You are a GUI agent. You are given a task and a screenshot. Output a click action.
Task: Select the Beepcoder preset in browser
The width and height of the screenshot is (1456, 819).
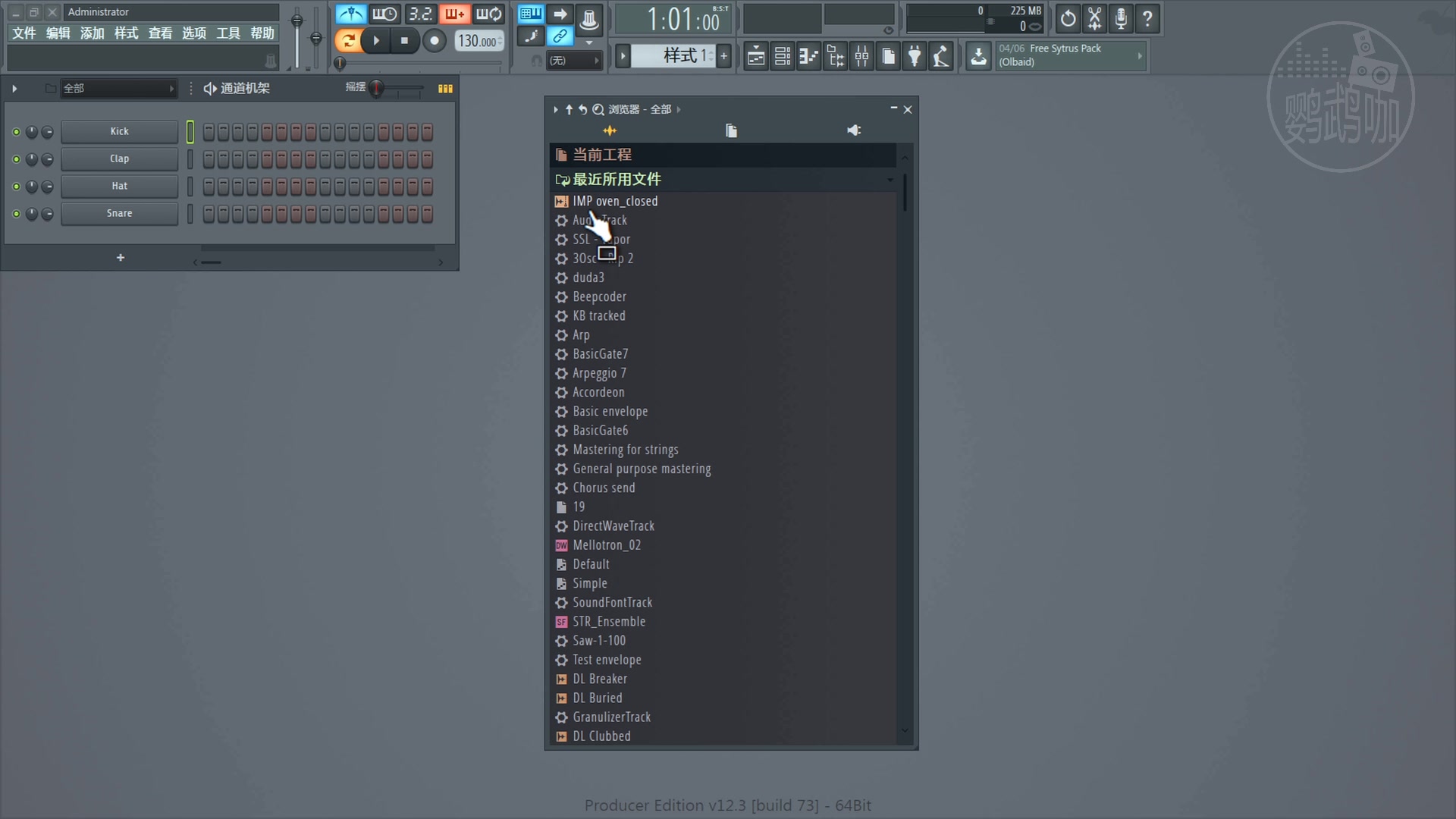click(599, 297)
